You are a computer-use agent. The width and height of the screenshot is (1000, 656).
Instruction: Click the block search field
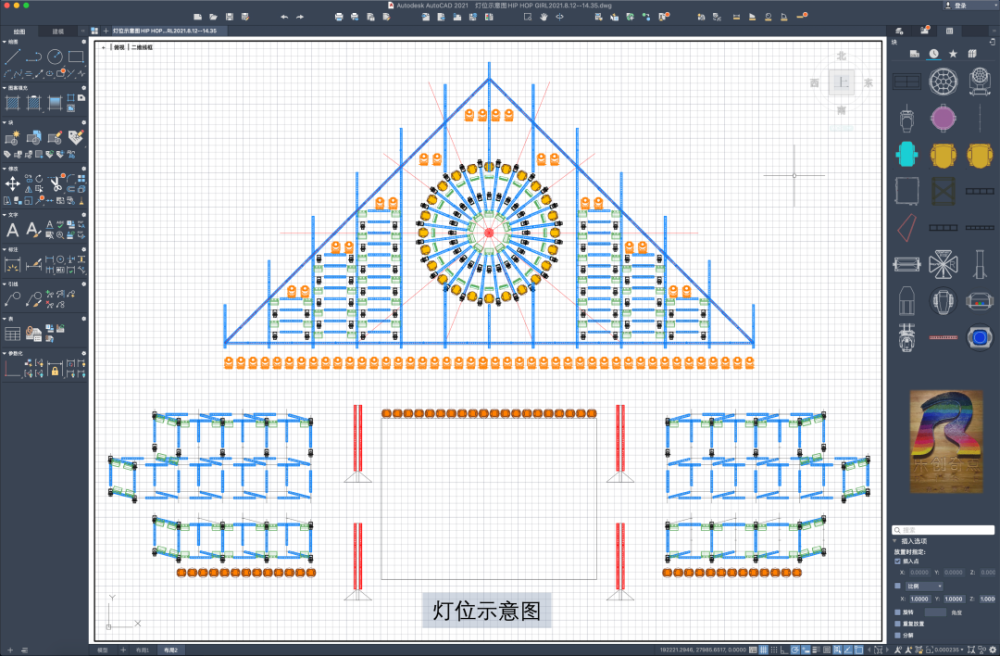point(943,530)
